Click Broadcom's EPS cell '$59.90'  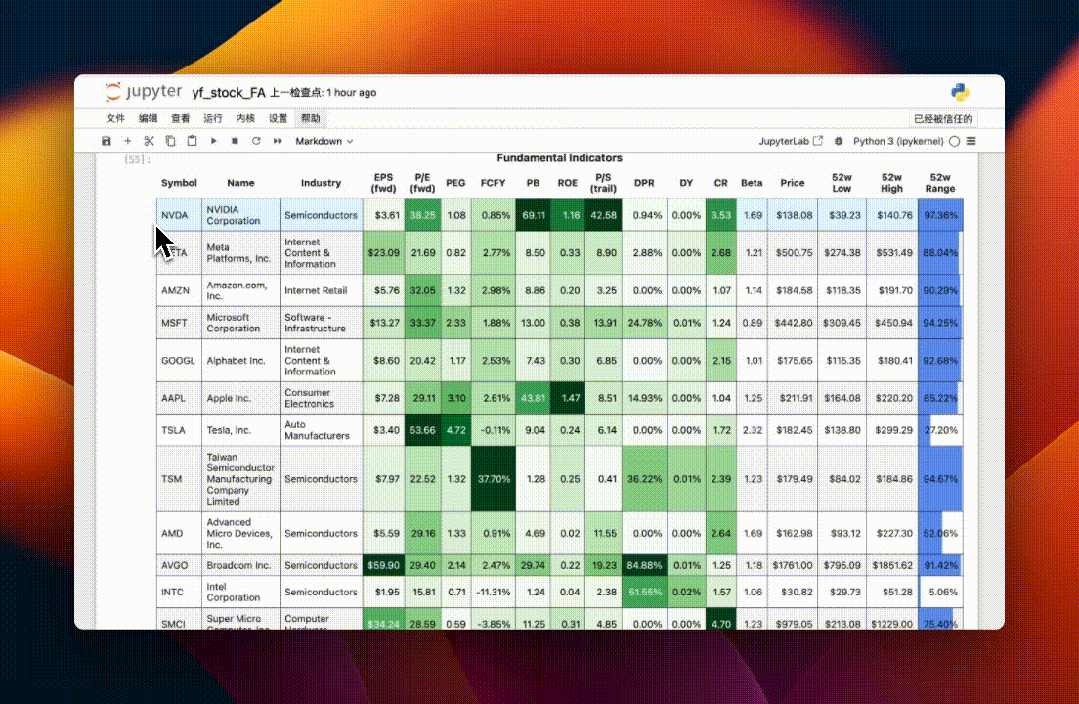point(383,565)
